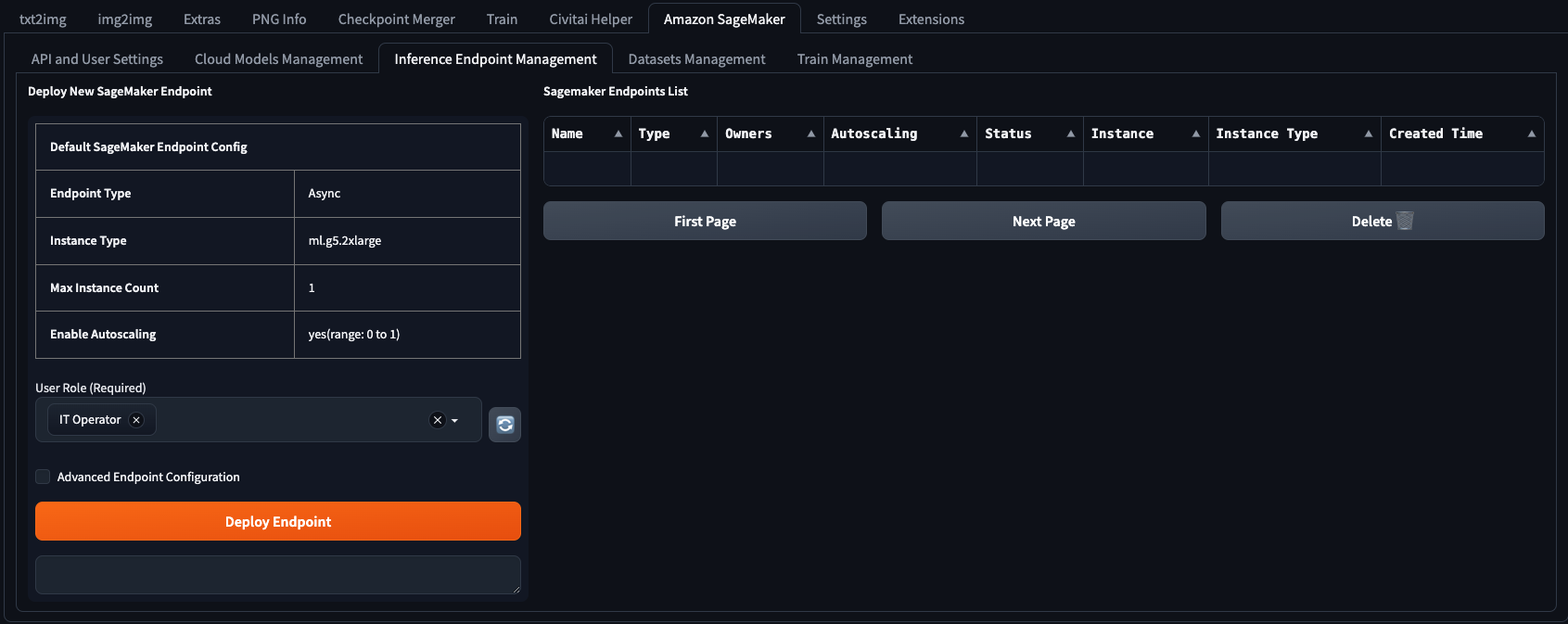The height and width of the screenshot is (624, 1568).
Task: Clear all selected user roles
Action: 438,420
